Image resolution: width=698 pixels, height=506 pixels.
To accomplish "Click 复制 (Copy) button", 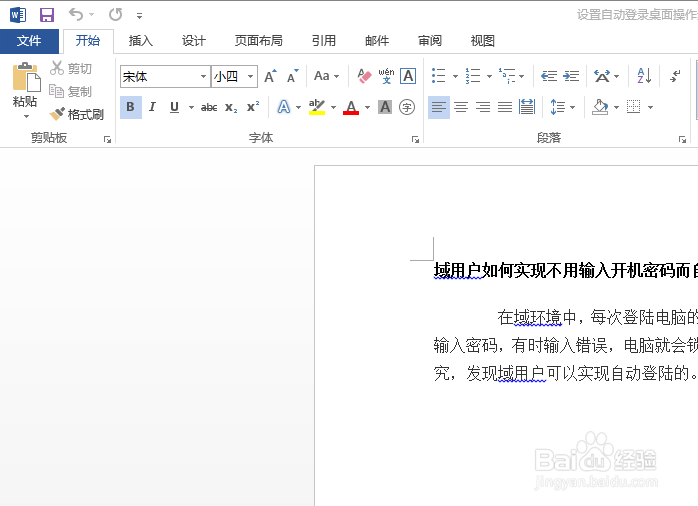I will point(70,91).
